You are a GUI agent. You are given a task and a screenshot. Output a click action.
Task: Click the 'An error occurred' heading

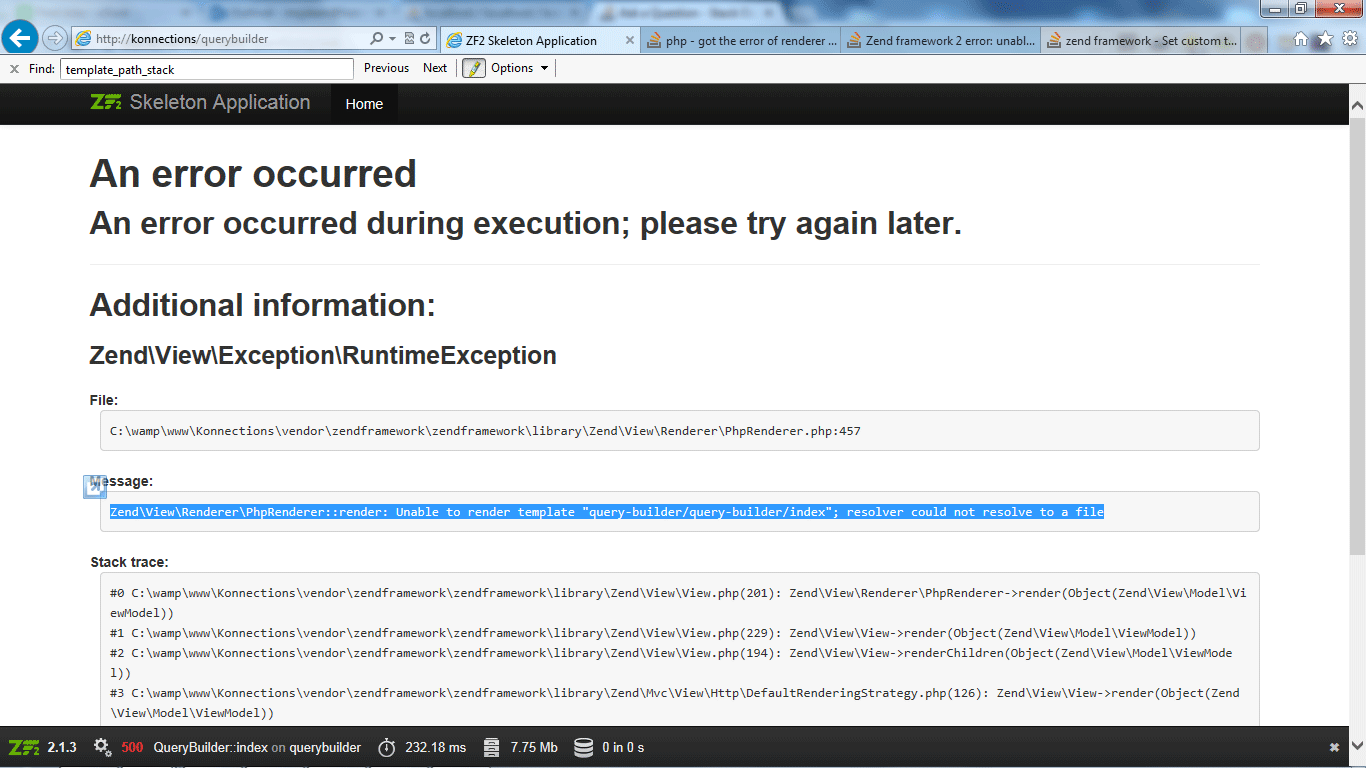[253, 174]
